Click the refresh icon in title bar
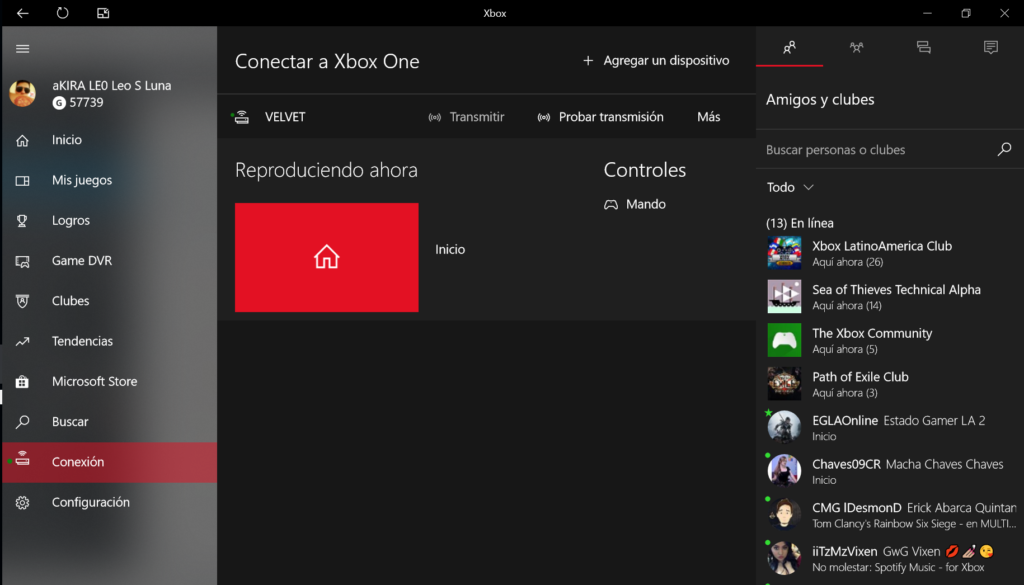The height and width of the screenshot is (585, 1024). pos(63,13)
